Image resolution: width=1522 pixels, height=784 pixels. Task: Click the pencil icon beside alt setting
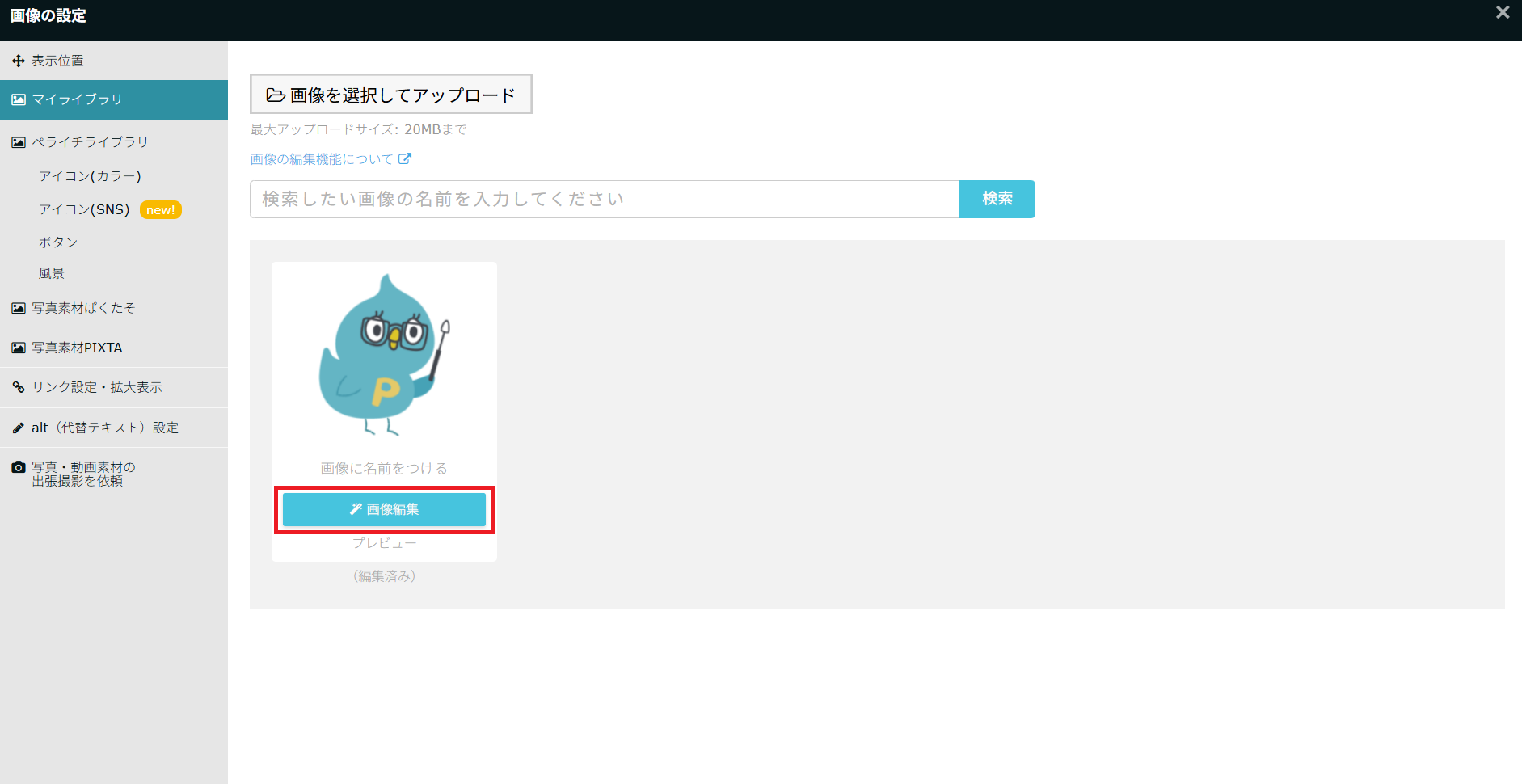(x=18, y=428)
